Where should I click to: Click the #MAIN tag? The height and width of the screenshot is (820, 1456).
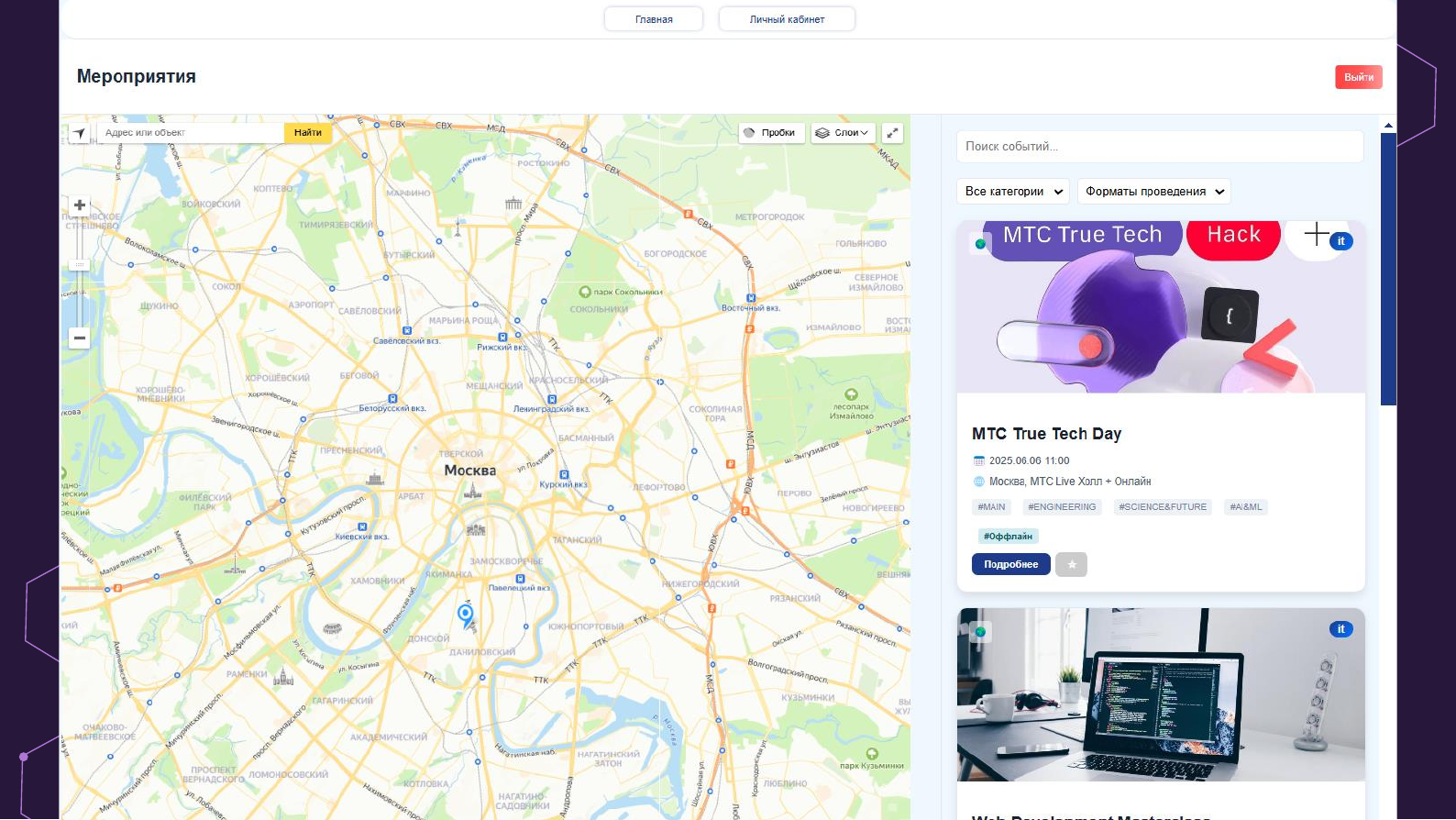point(991,507)
